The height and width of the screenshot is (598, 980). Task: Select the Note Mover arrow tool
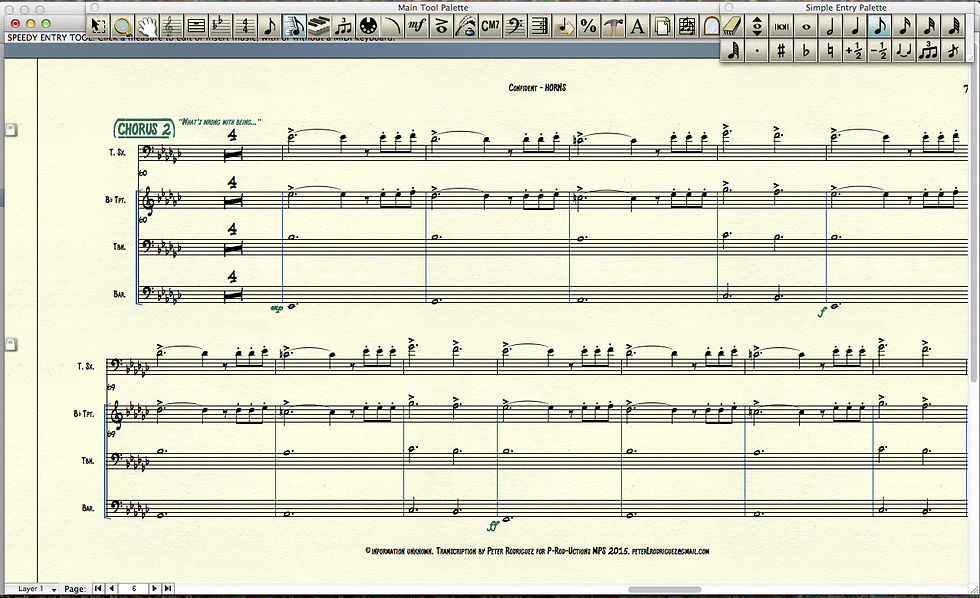click(x=563, y=26)
